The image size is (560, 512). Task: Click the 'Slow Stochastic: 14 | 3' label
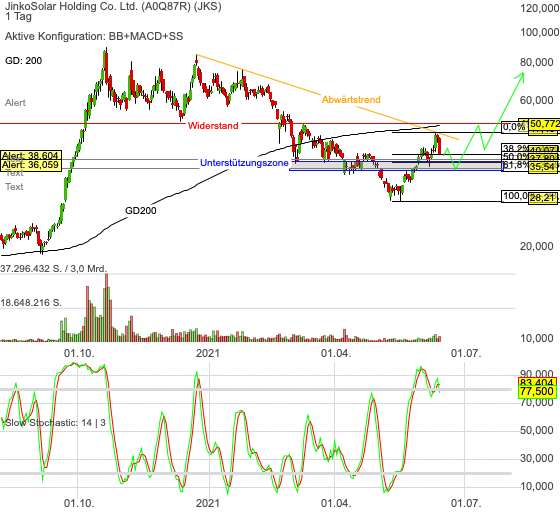click(x=55, y=423)
